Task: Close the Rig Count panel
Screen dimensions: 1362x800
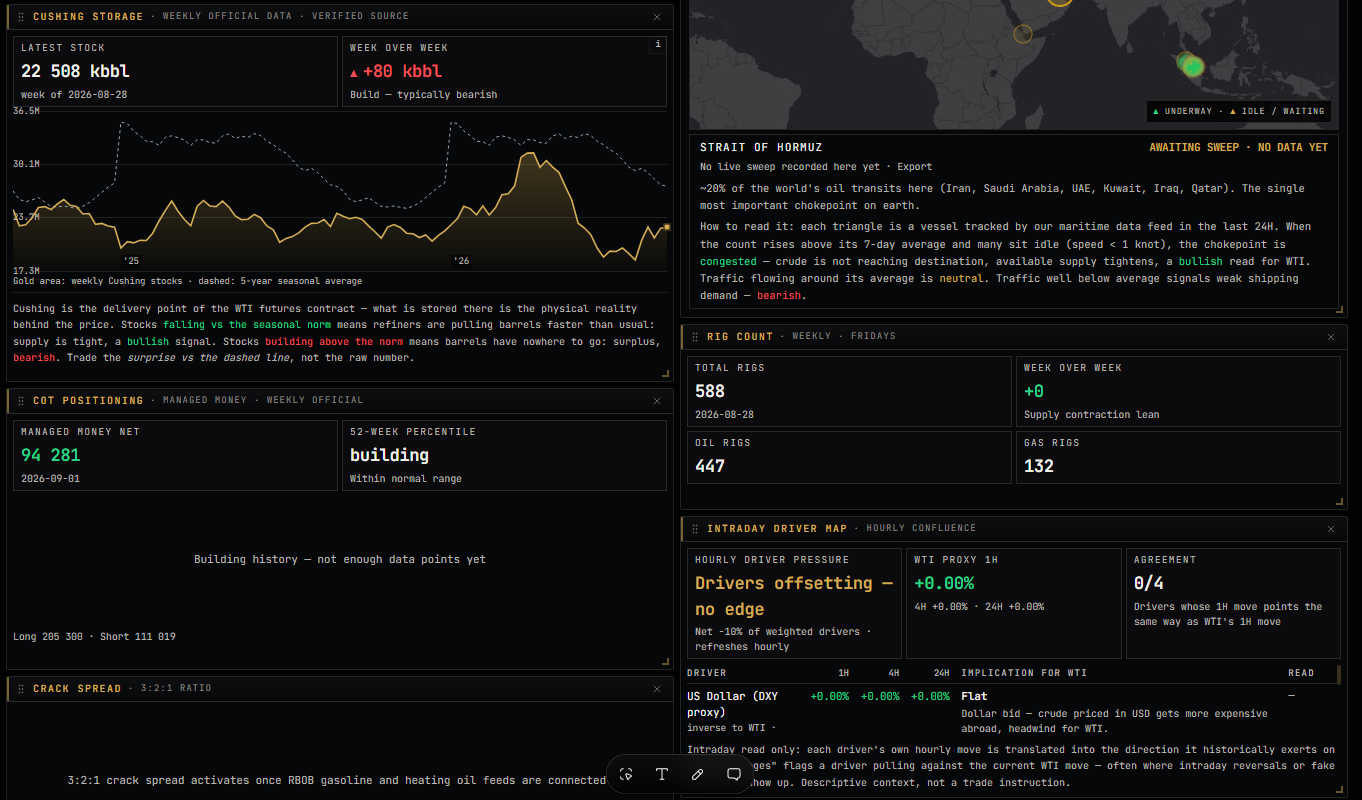Action: click(1331, 337)
